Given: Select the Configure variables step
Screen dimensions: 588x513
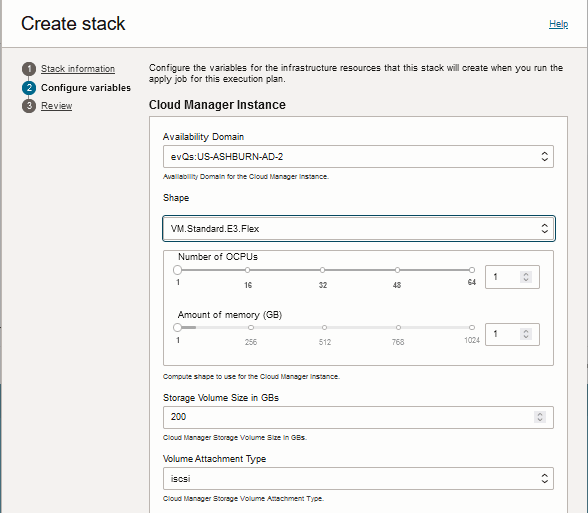Looking at the screenshot, I should click(x=86, y=88).
